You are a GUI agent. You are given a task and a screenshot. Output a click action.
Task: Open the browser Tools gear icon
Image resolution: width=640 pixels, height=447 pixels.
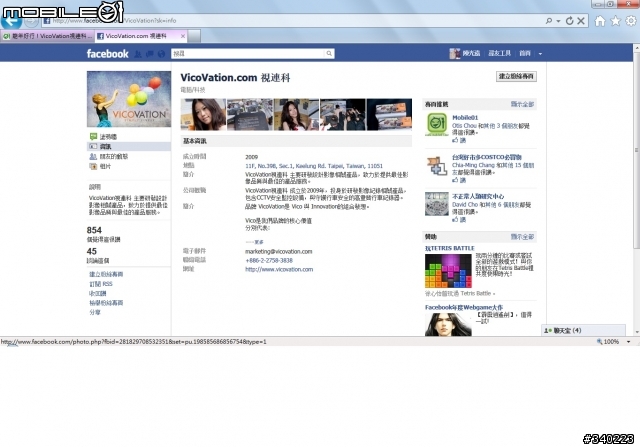click(x=631, y=21)
